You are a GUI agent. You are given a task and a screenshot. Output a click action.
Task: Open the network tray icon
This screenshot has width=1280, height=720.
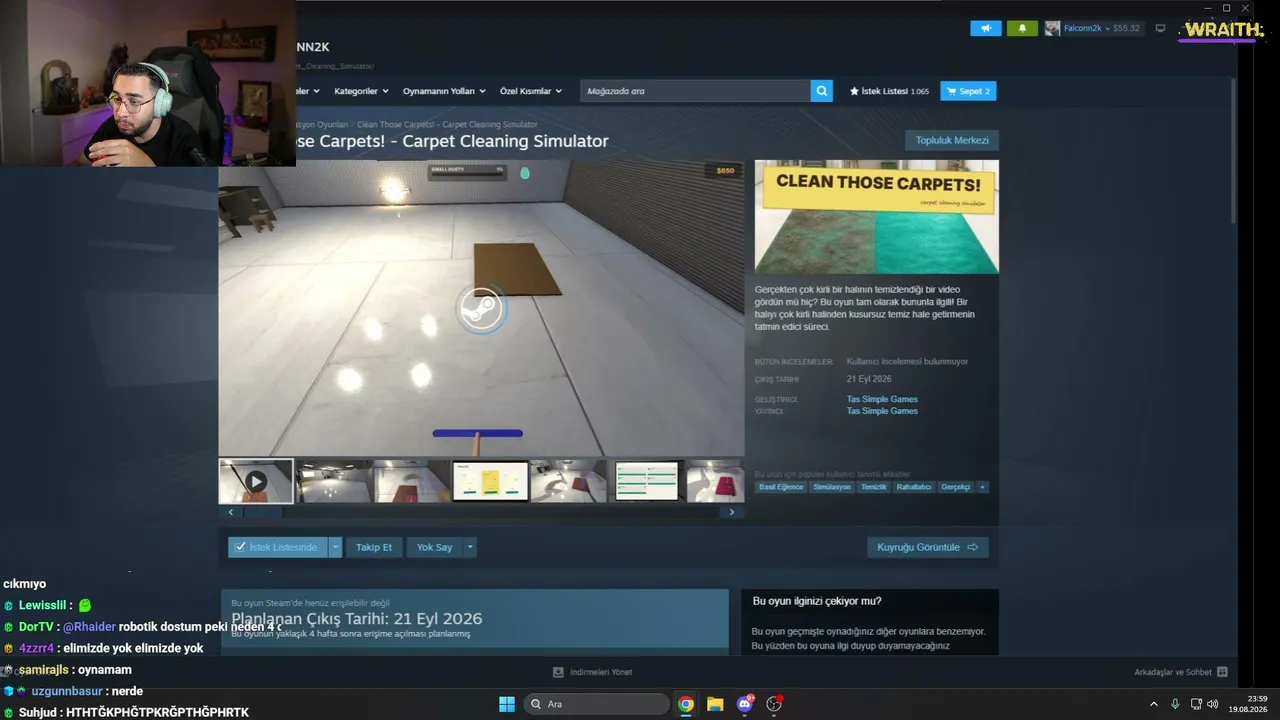tap(1196, 704)
